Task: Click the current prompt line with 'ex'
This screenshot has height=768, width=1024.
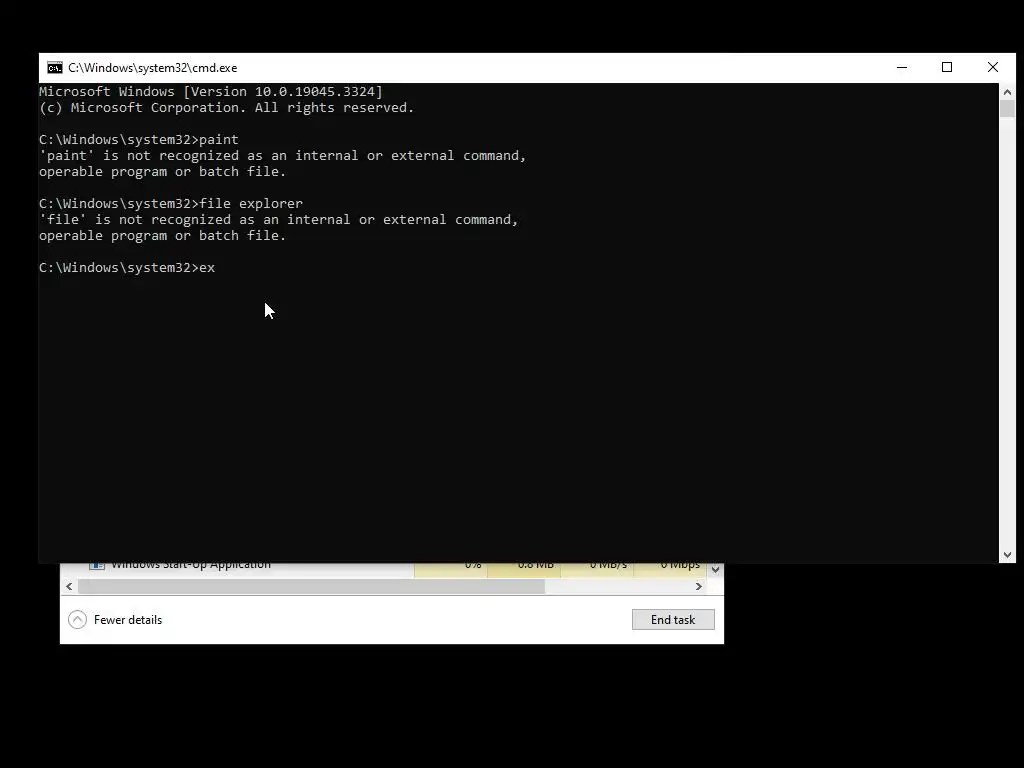Action: tap(127, 268)
